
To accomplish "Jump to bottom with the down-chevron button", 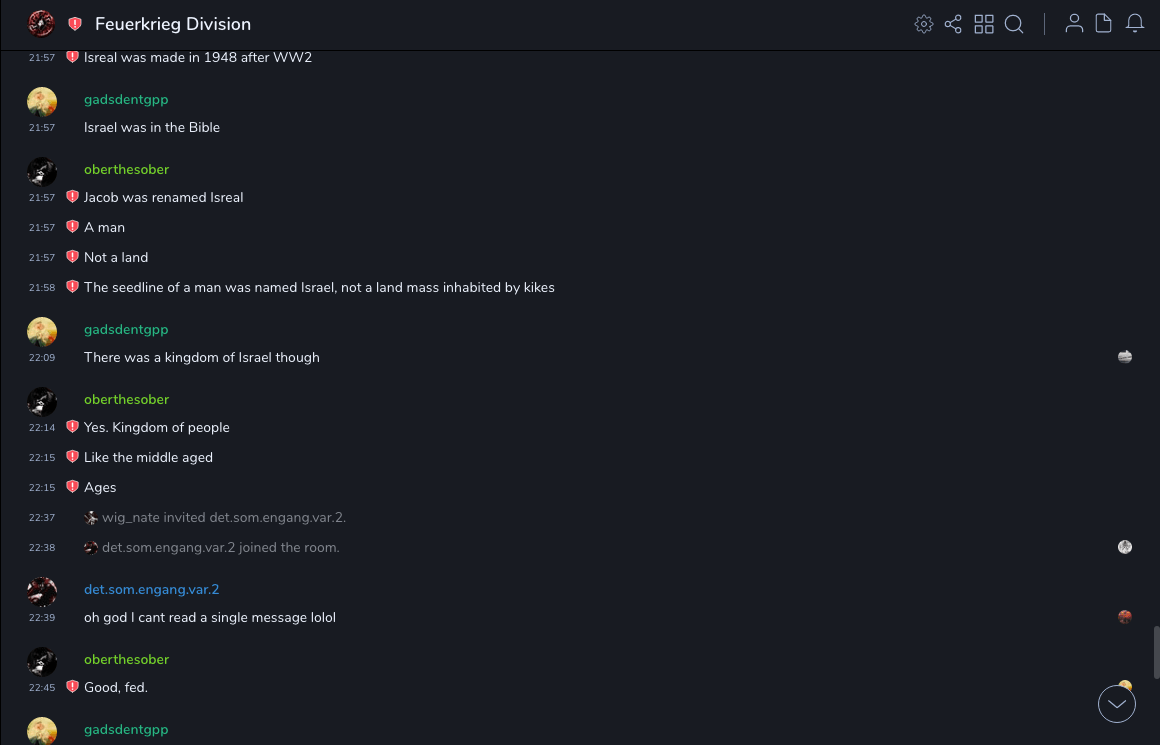I will tap(1117, 704).
